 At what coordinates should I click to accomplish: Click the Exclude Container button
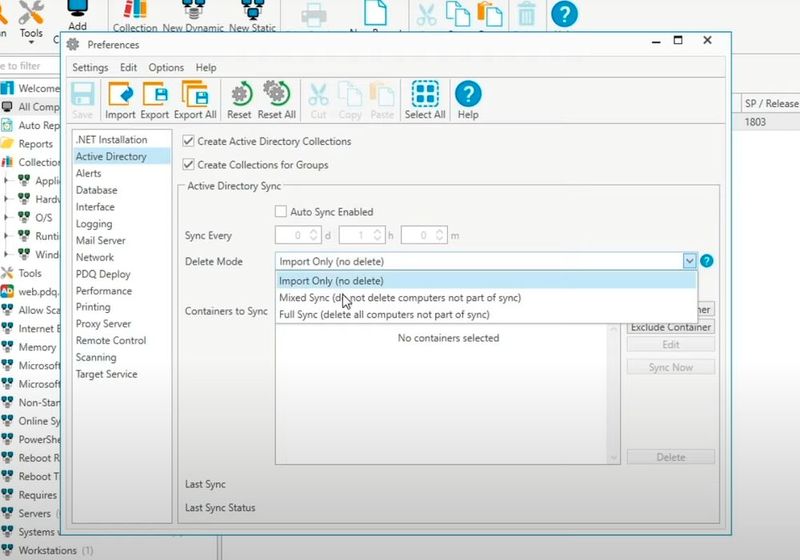click(x=670, y=327)
